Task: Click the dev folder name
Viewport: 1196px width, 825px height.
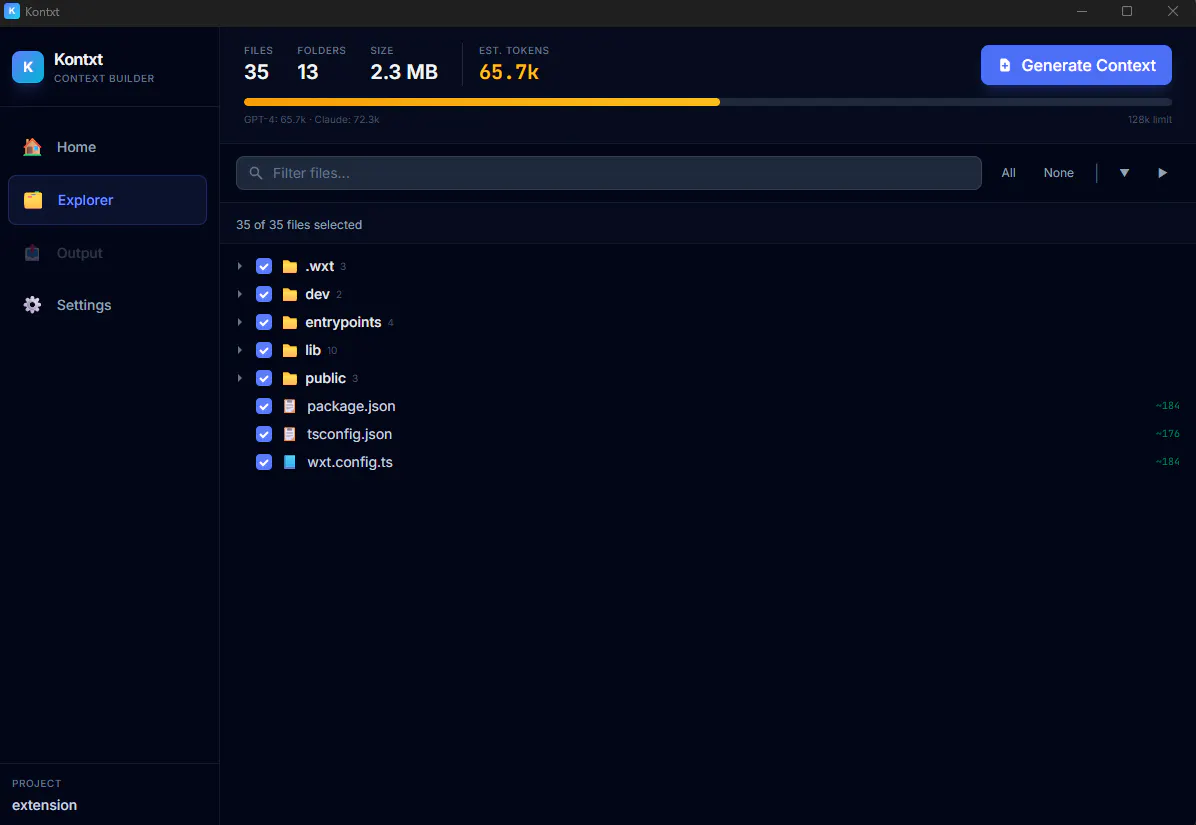Action: pos(317,294)
